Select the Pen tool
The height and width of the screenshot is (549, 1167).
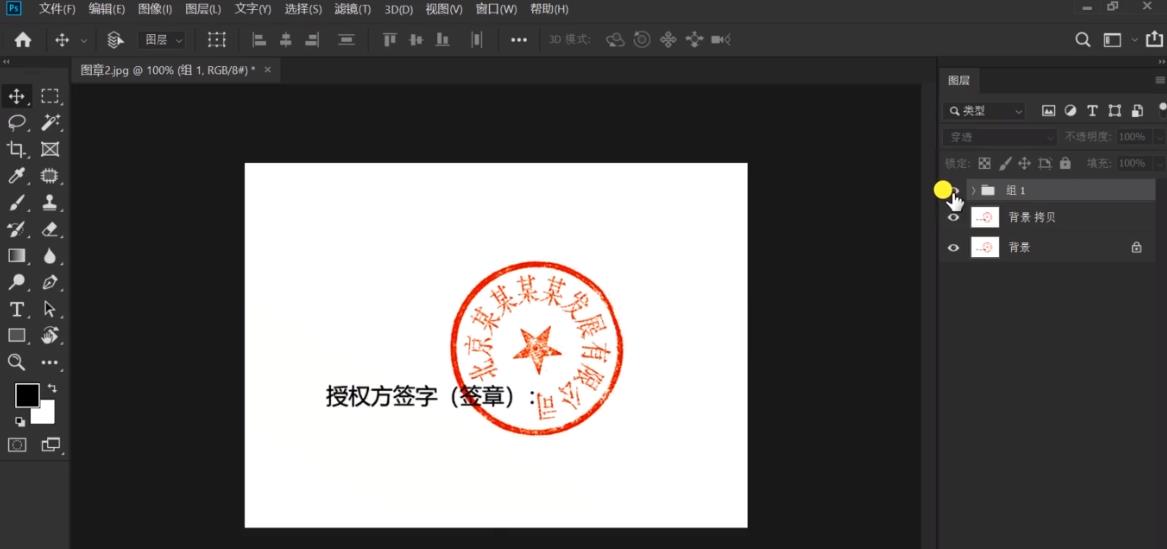click(x=50, y=283)
